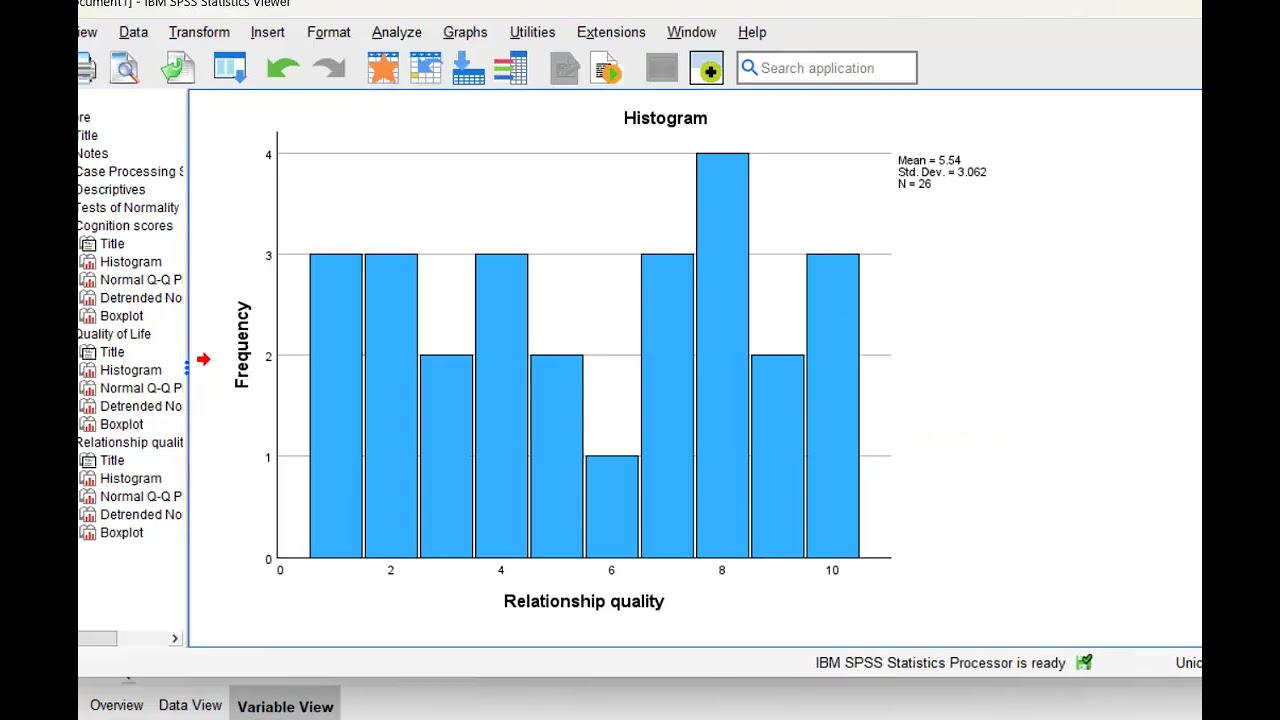The width and height of the screenshot is (1280, 720).
Task: Click the search magnifier icon
Action: 750,68
